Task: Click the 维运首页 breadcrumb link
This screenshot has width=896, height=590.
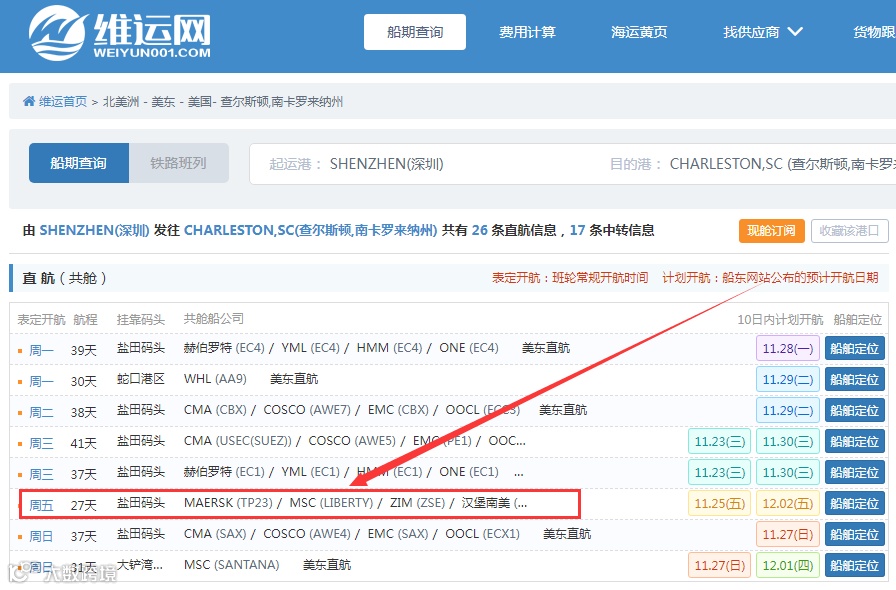Action: (63, 102)
